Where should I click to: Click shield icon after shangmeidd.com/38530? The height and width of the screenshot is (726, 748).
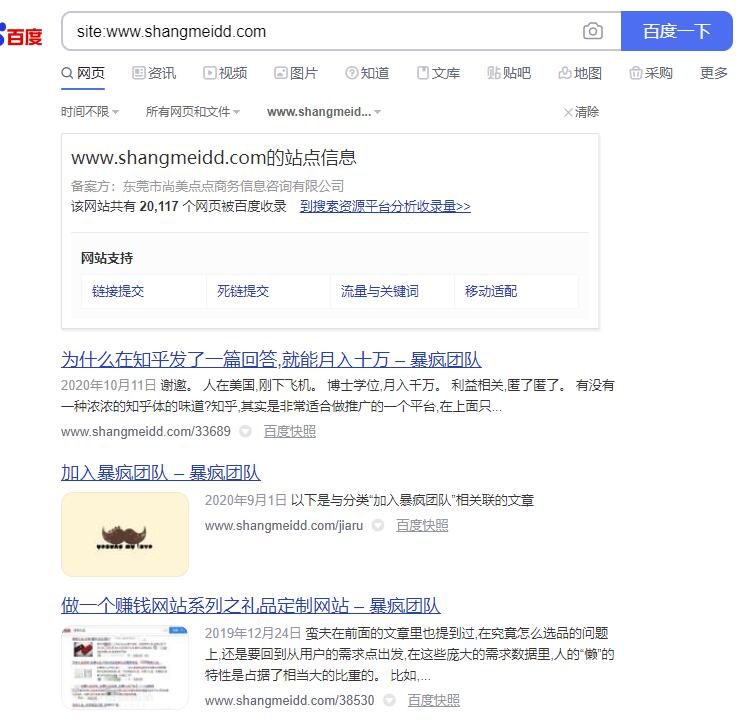[x=389, y=700]
